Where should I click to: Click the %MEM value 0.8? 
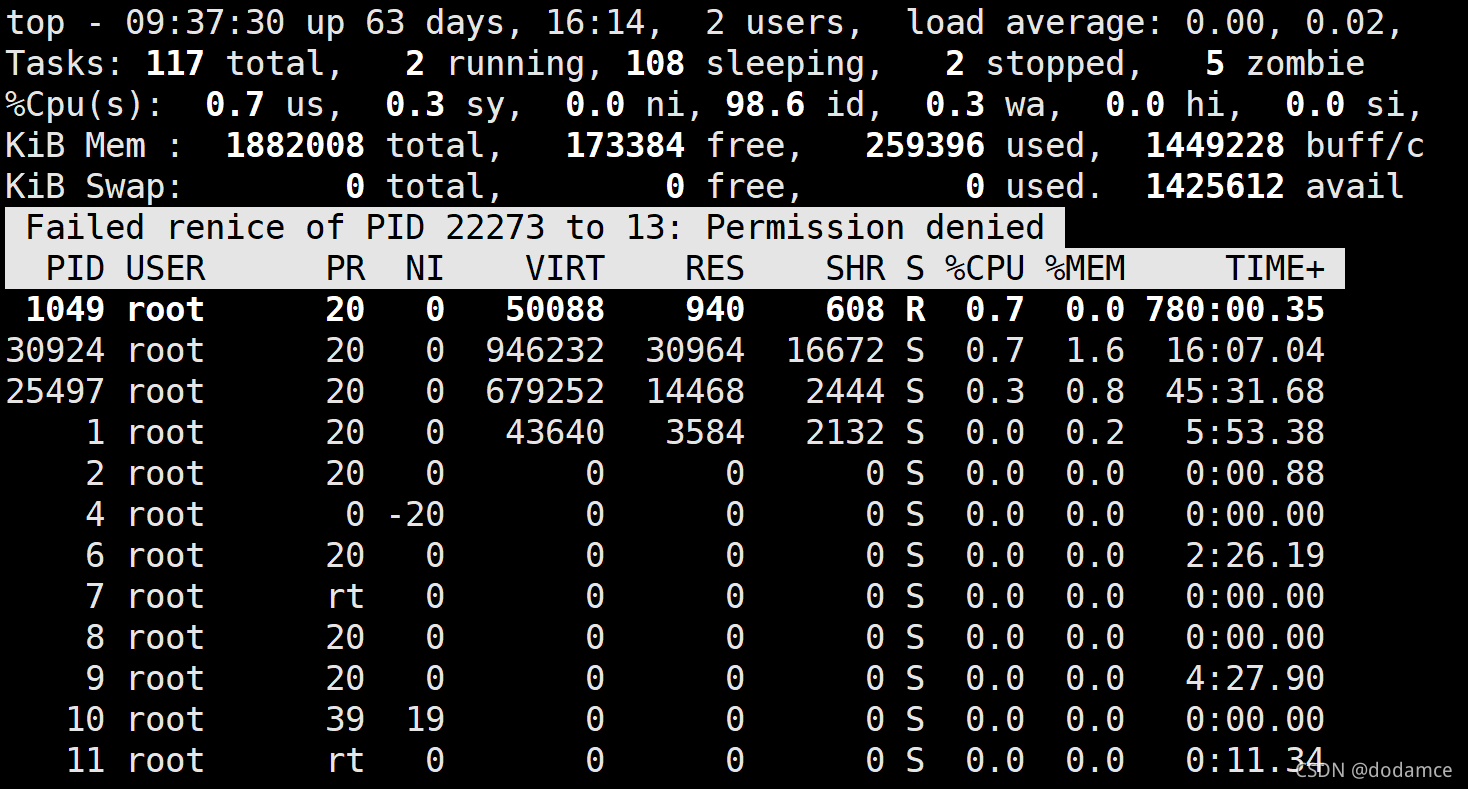click(x=1095, y=392)
